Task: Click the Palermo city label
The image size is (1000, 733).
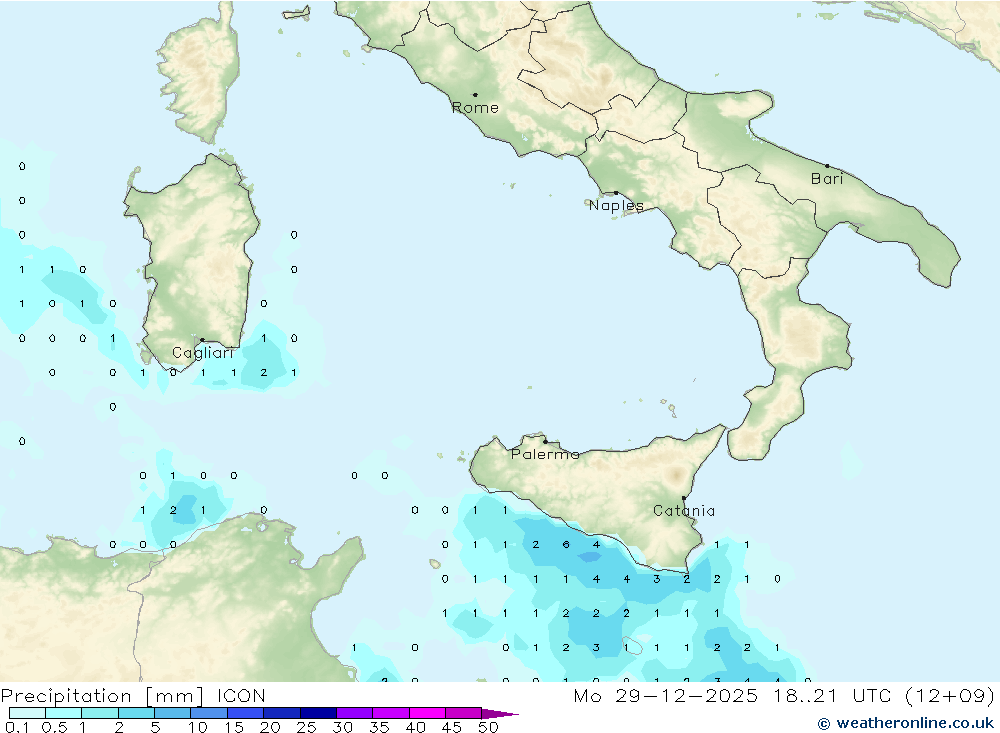Action: coord(545,454)
